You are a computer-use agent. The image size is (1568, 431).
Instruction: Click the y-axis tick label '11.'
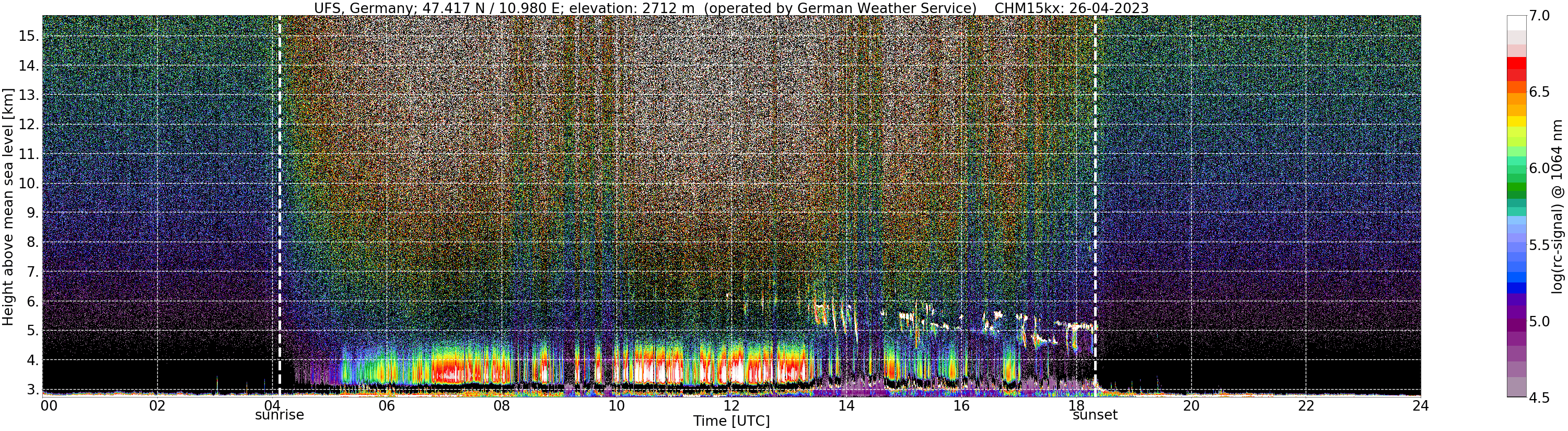[29, 154]
